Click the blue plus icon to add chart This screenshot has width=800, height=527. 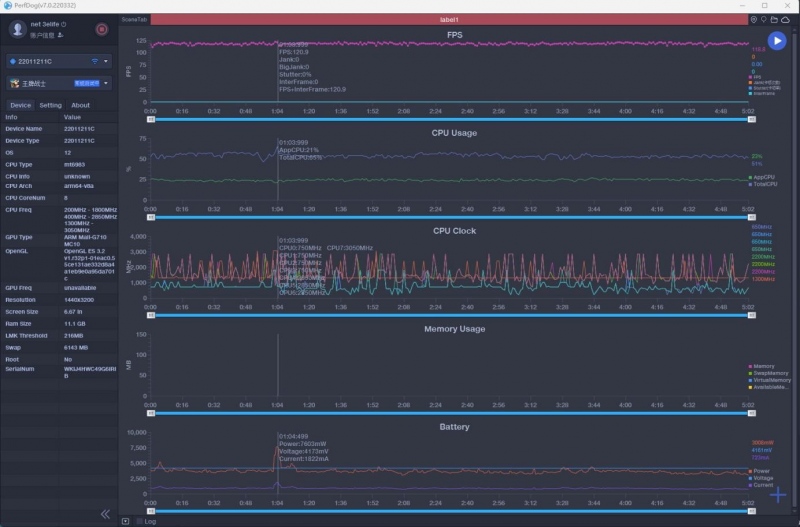click(778, 494)
